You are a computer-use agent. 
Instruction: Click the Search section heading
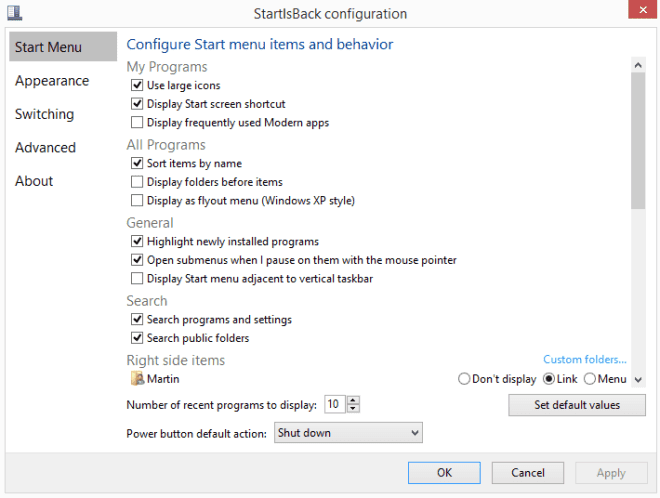coord(147,301)
